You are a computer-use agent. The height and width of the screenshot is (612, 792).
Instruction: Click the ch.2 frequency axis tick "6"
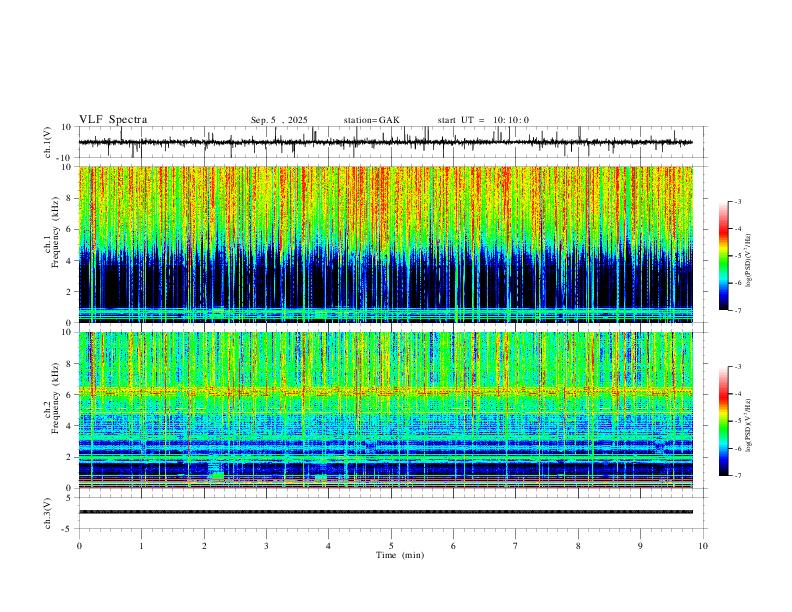(69, 395)
